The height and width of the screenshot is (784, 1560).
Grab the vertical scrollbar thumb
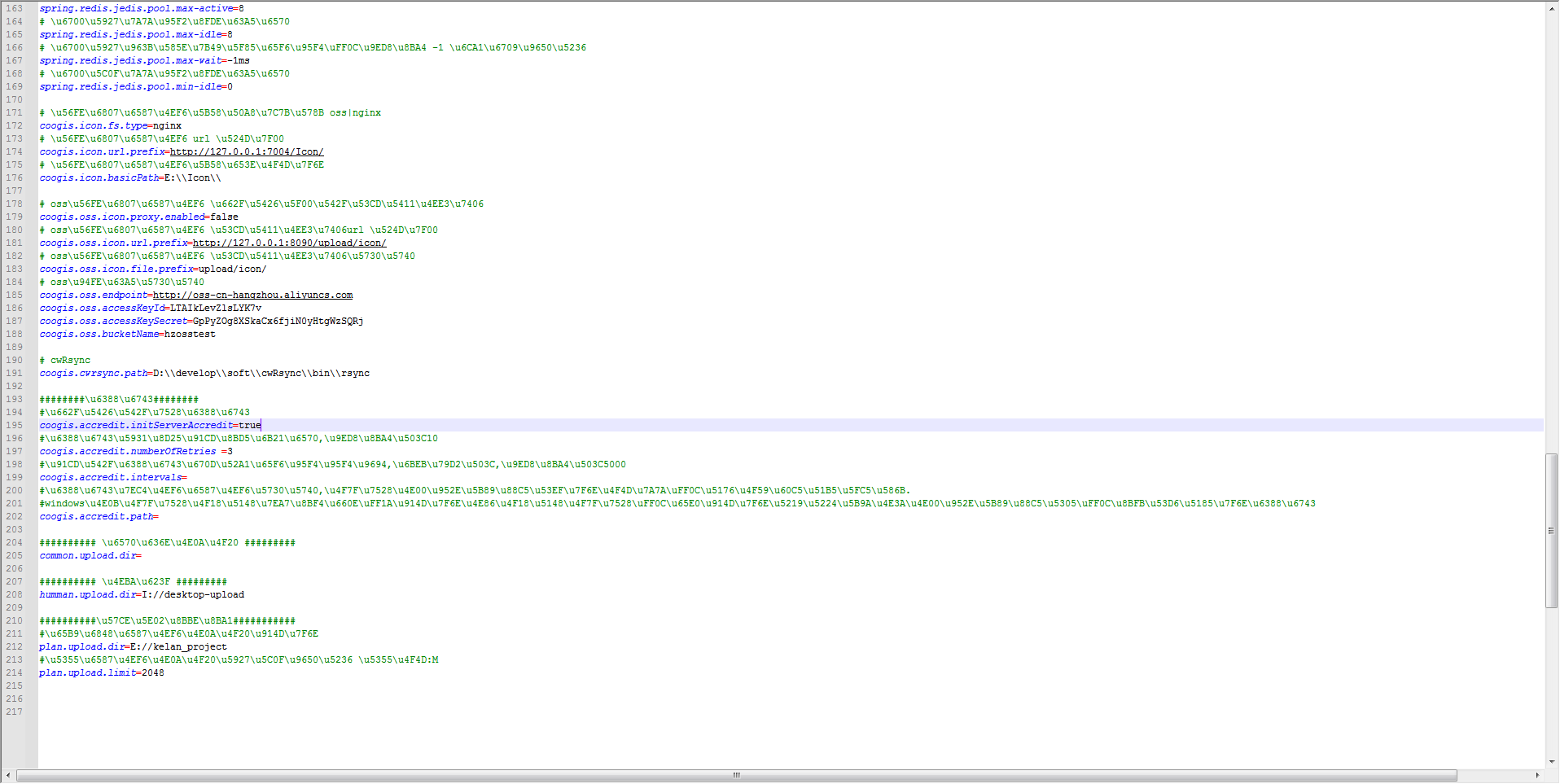pyautogui.click(x=1551, y=531)
